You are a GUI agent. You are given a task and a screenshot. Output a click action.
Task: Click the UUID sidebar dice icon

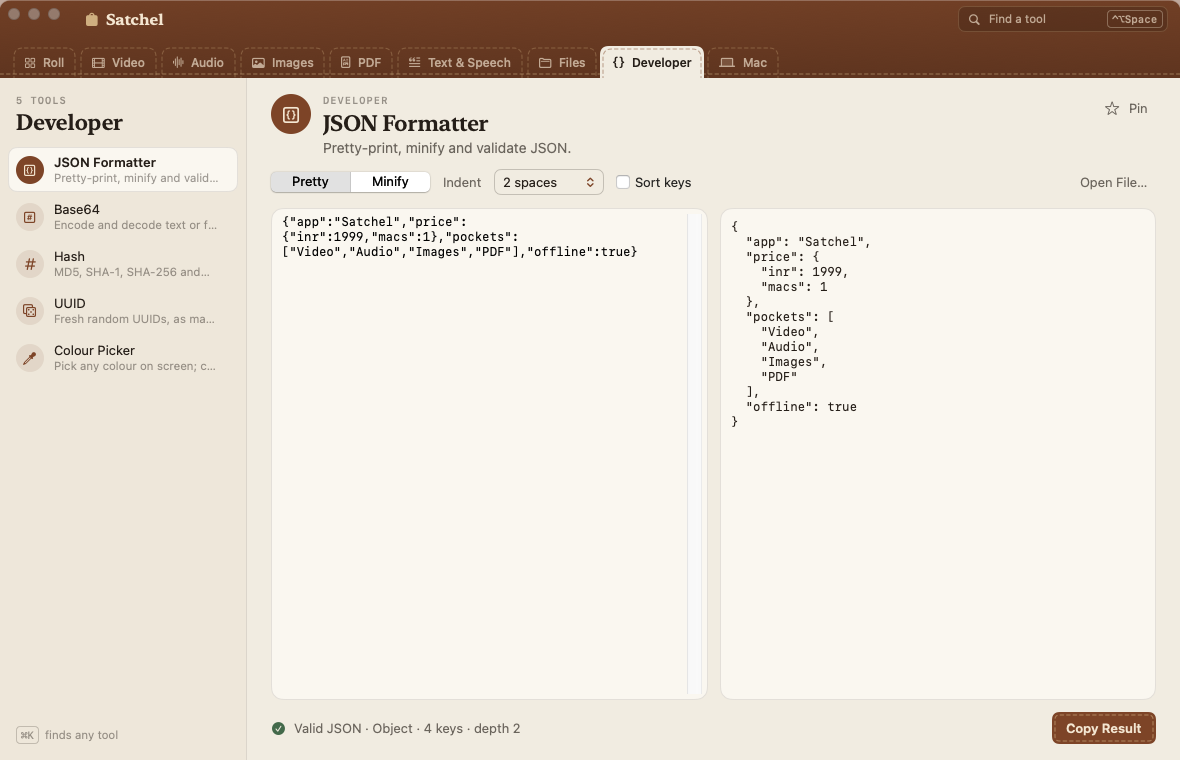[30, 311]
